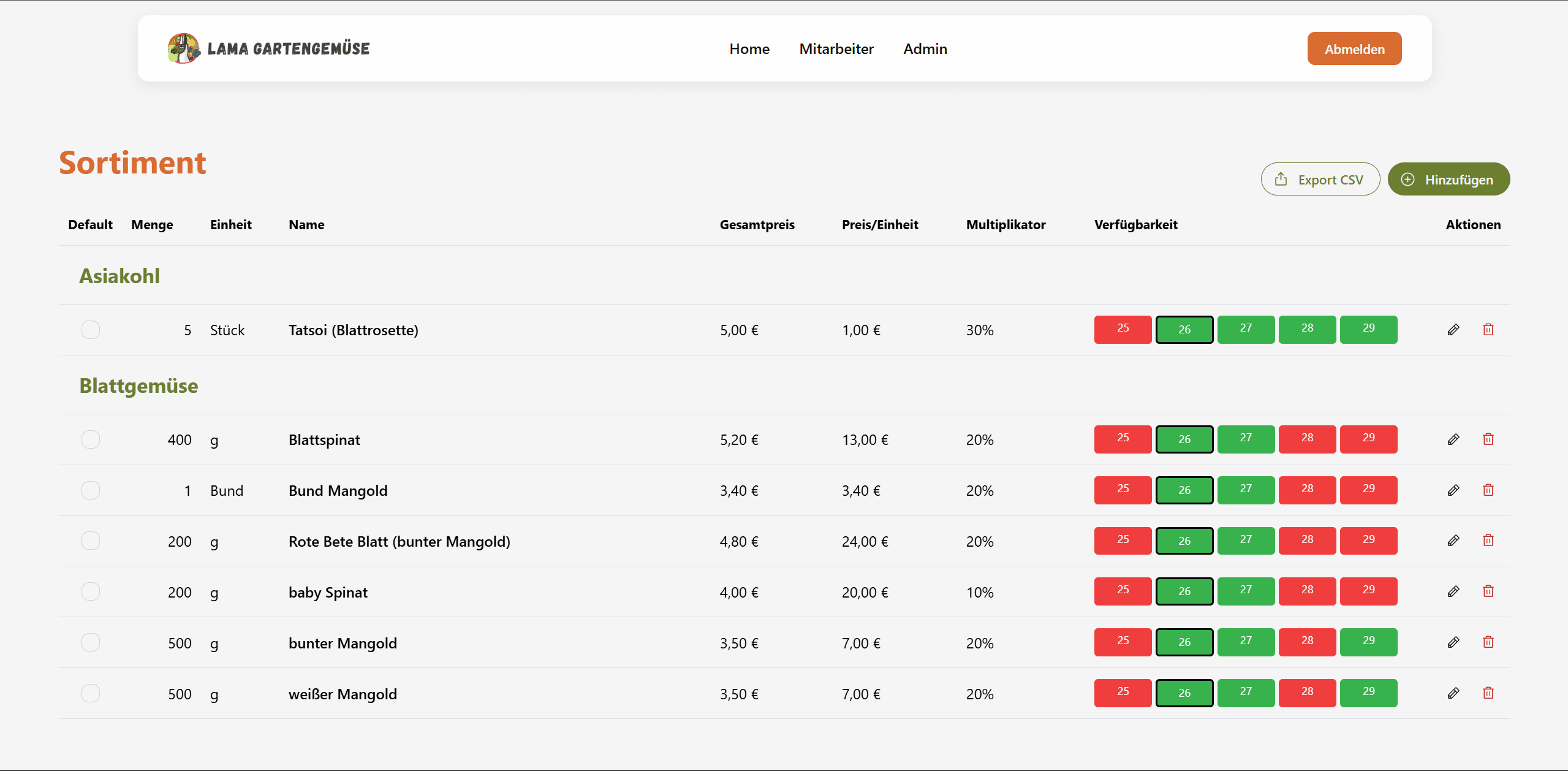The width and height of the screenshot is (1568, 771).
Task: Set Tatsoi as default with radio button
Action: click(x=91, y=330)
